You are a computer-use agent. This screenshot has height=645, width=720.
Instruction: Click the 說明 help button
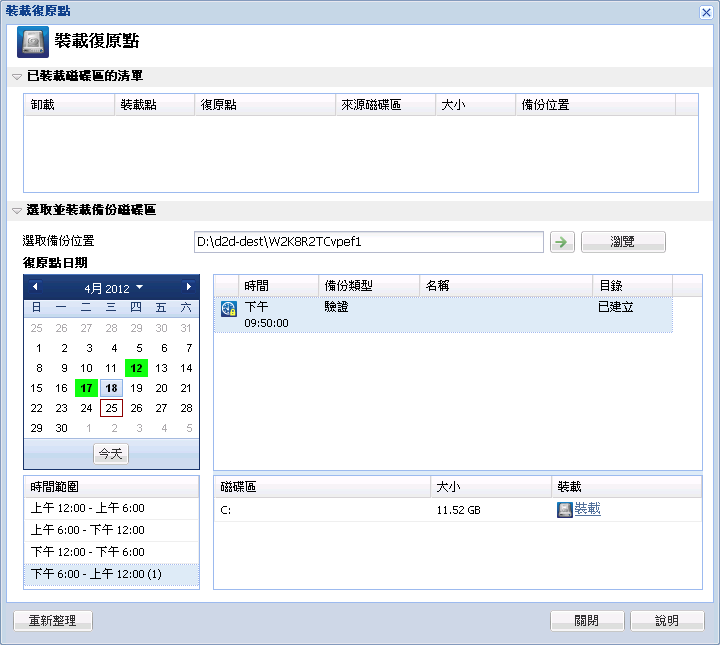pyautogui.click(x=667, y=621)
